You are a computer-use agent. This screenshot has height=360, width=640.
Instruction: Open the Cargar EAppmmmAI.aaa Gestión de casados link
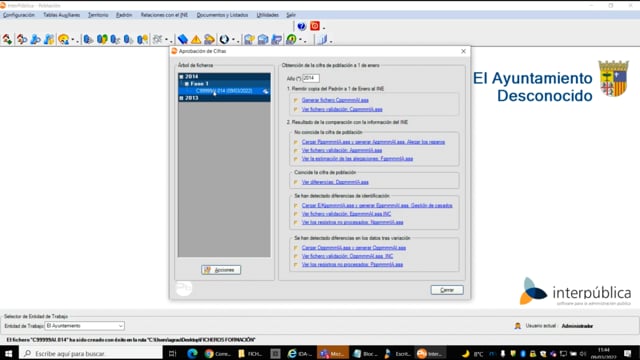(377, 206)
